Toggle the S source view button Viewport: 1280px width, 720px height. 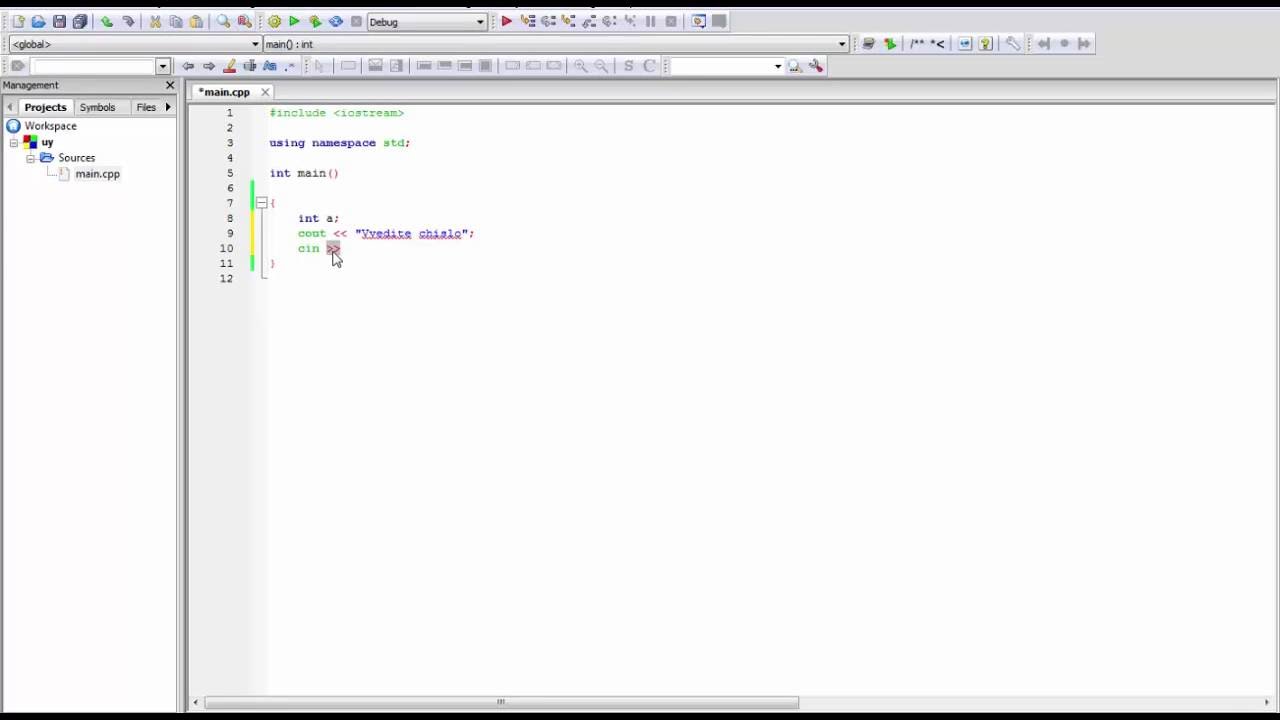(628, 66)
